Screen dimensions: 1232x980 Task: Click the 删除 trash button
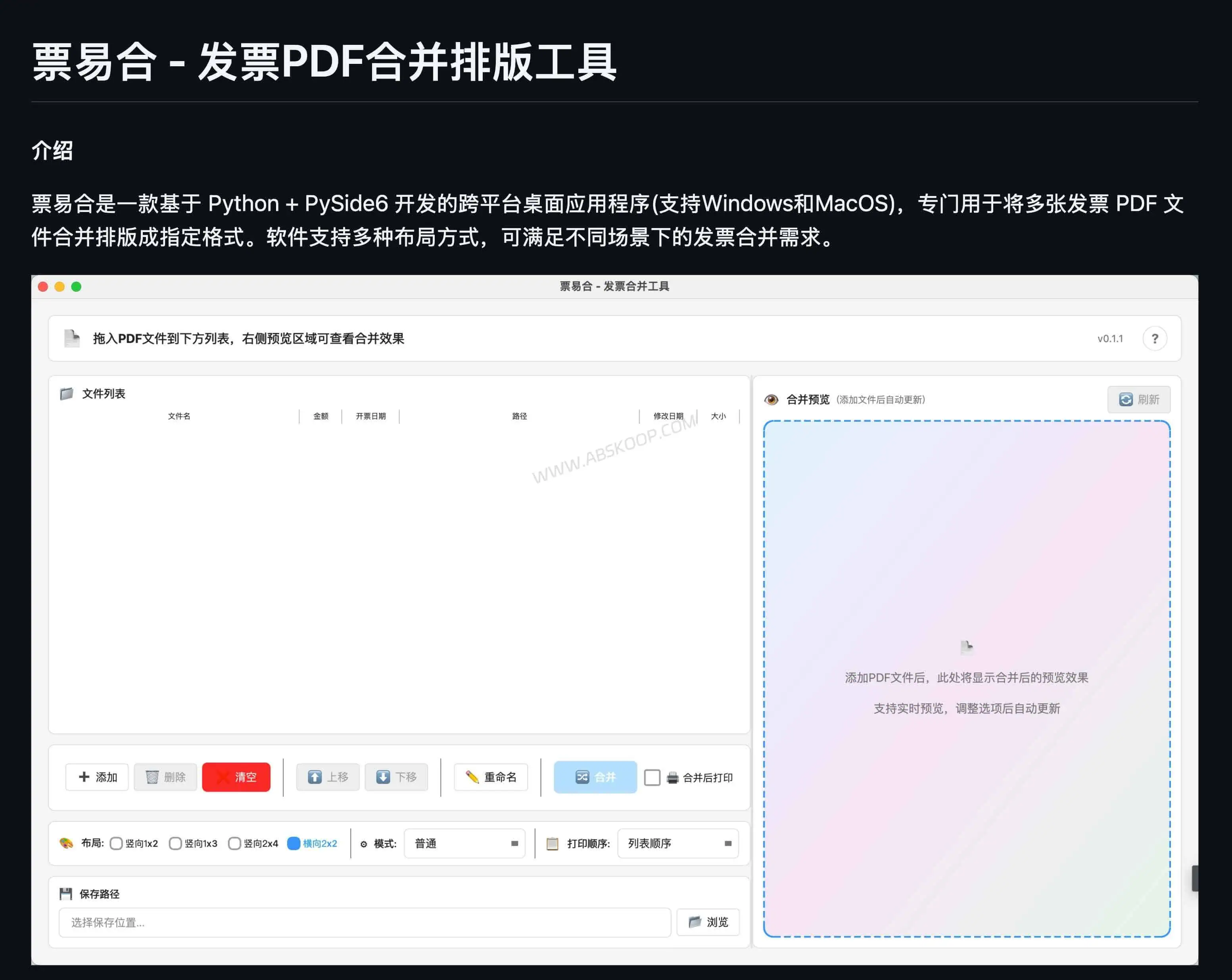pos(165,777)
